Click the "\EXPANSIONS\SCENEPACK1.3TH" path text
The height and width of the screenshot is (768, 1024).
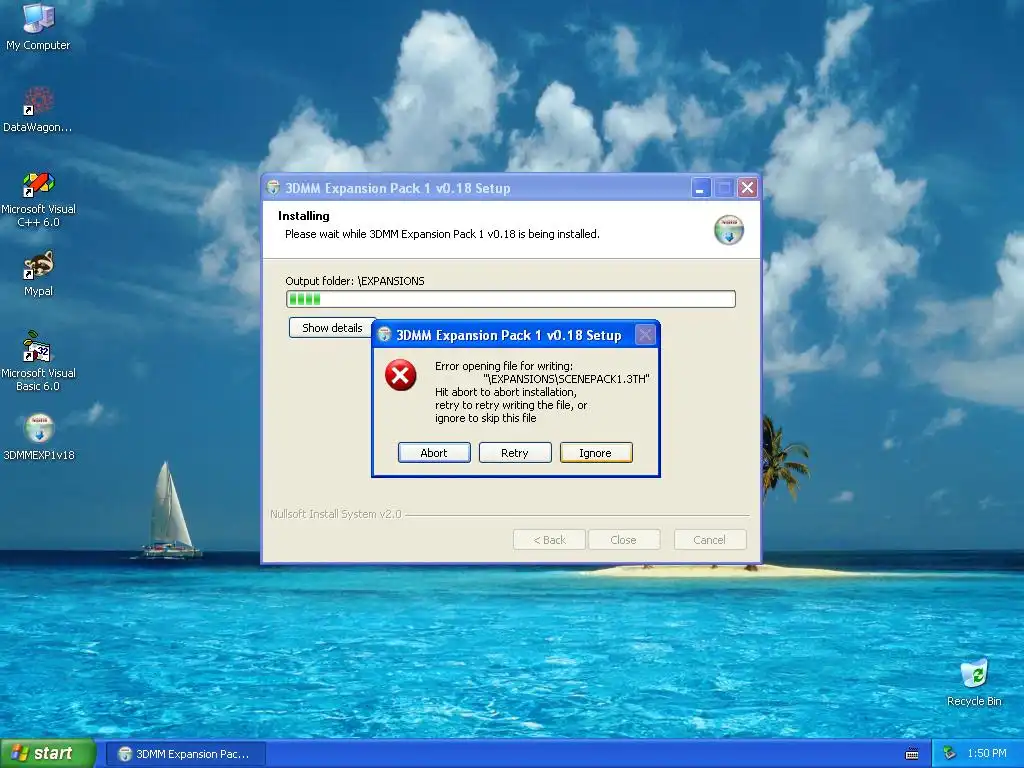coord(566,379)
